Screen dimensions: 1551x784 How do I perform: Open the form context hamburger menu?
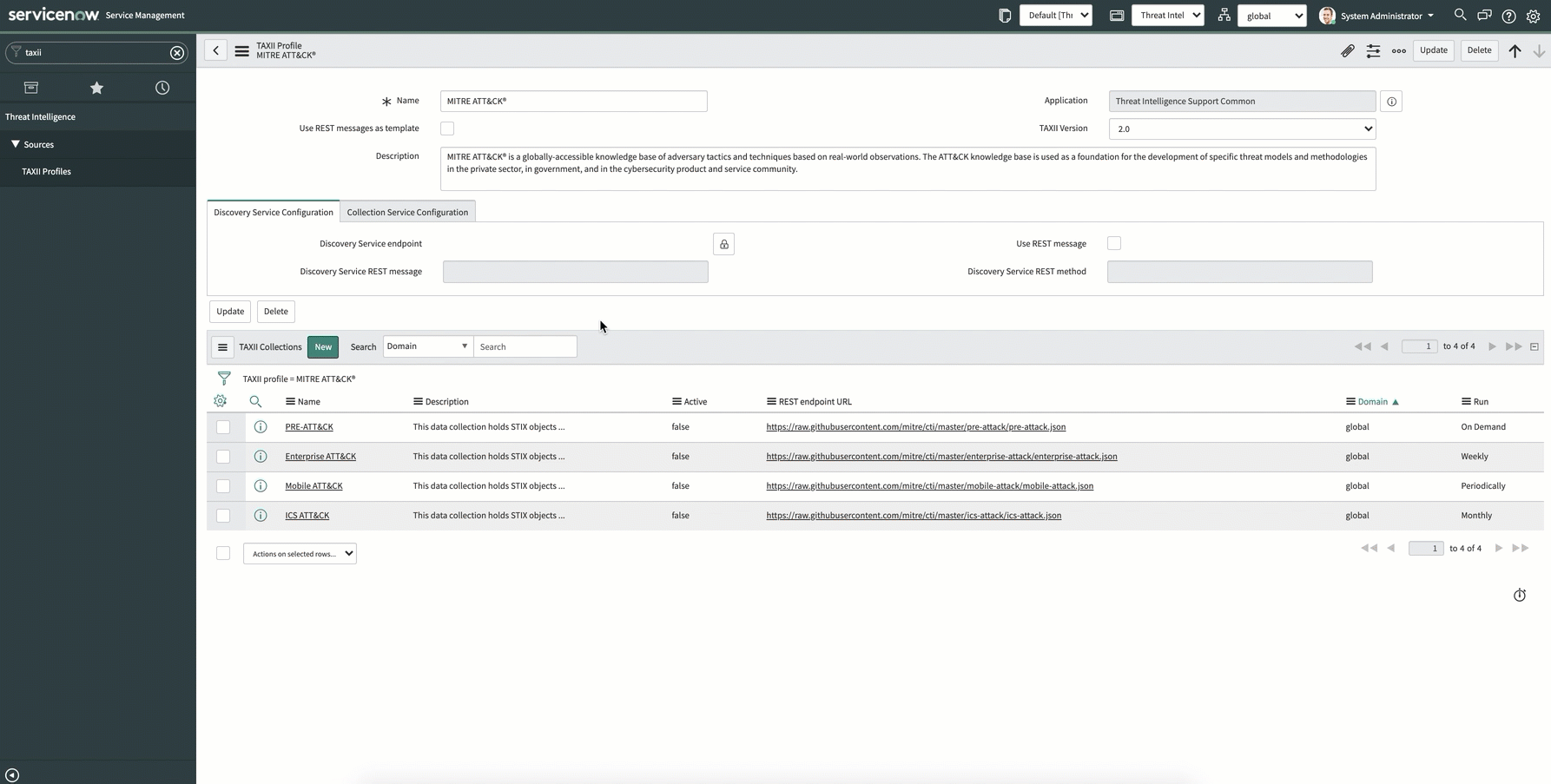[241, 51]
